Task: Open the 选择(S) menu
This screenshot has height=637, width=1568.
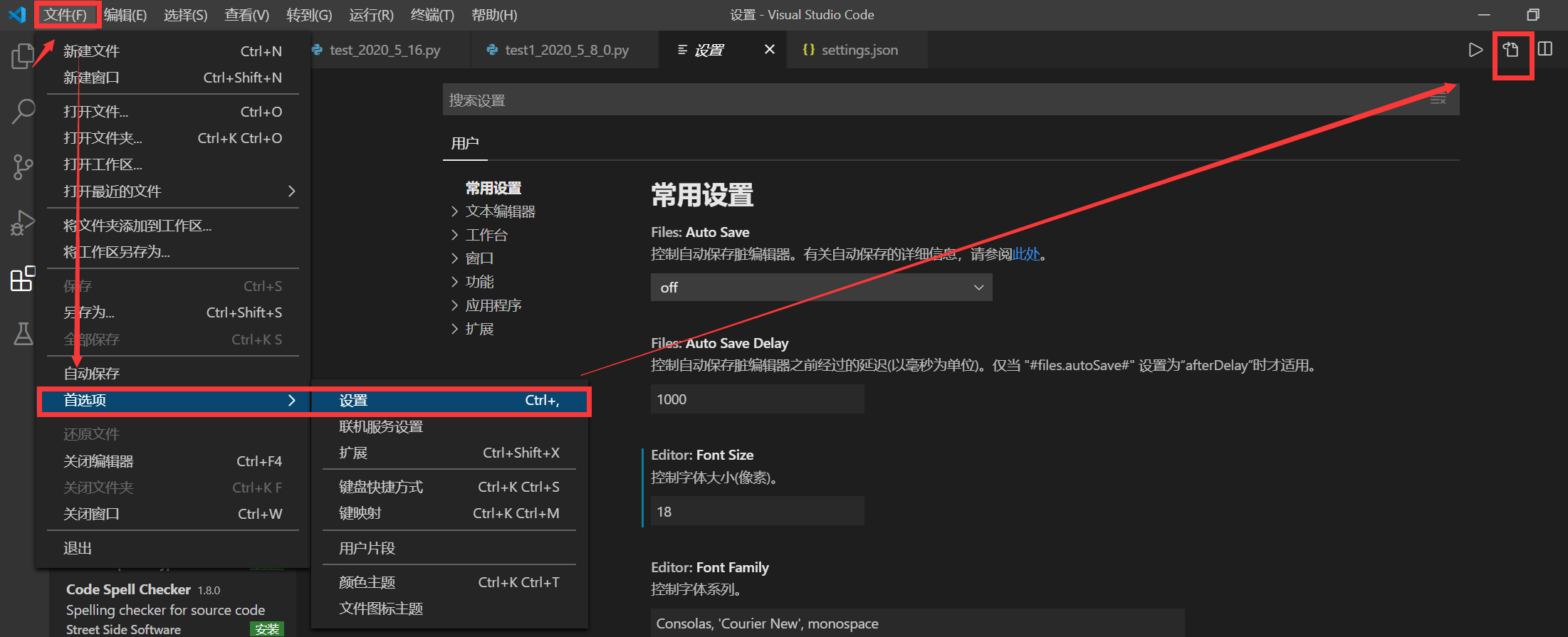Action: pos(186,15)
